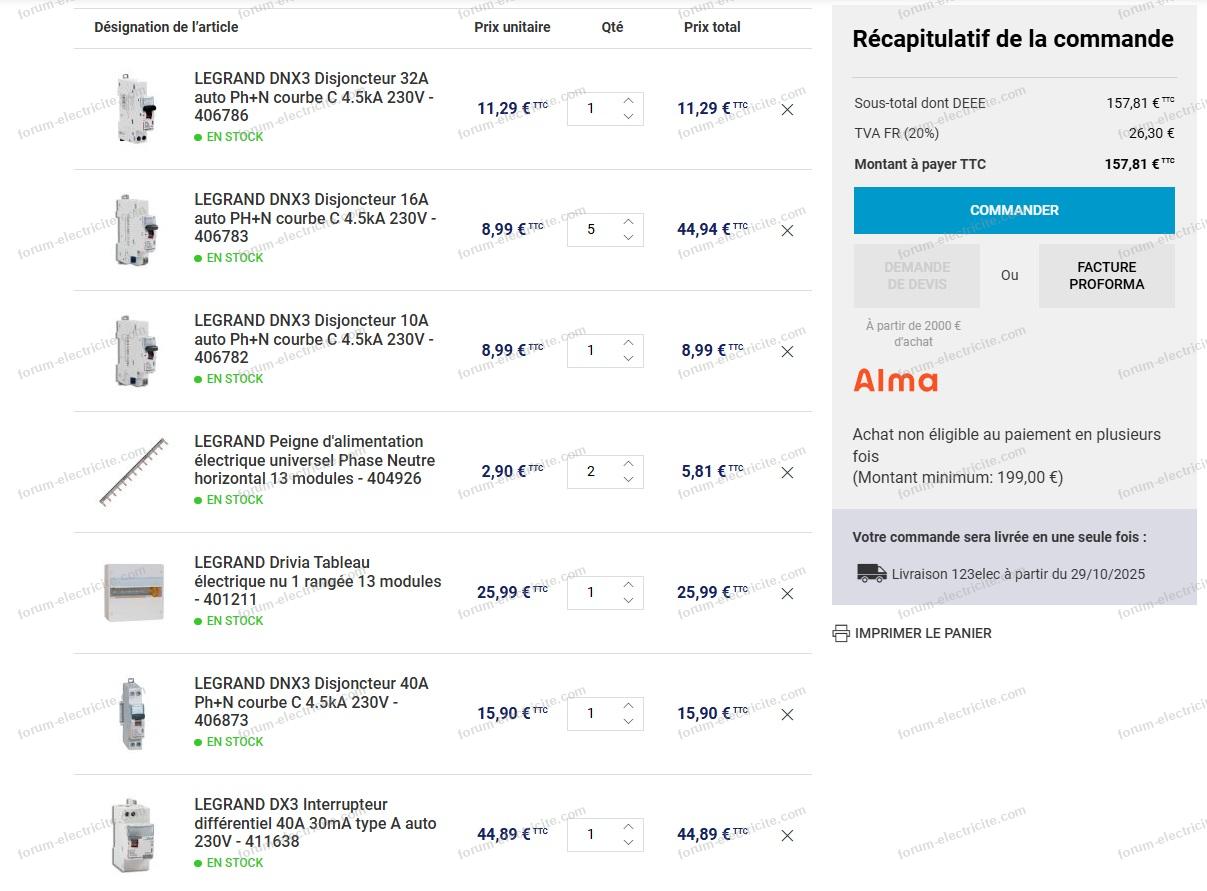
Task: Click the Alma payment logo
Action: point(895,381)
